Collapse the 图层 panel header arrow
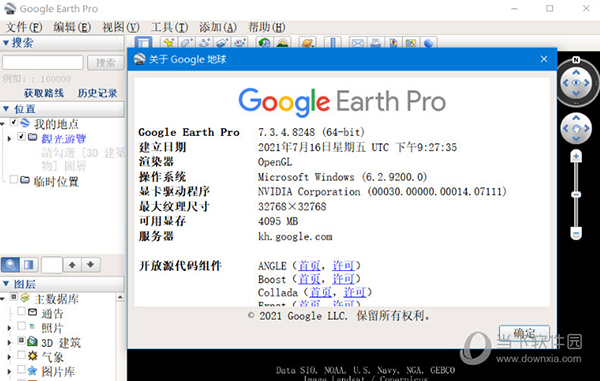The height and width of the screenshot is (381, 600). [x=5, y=284]
